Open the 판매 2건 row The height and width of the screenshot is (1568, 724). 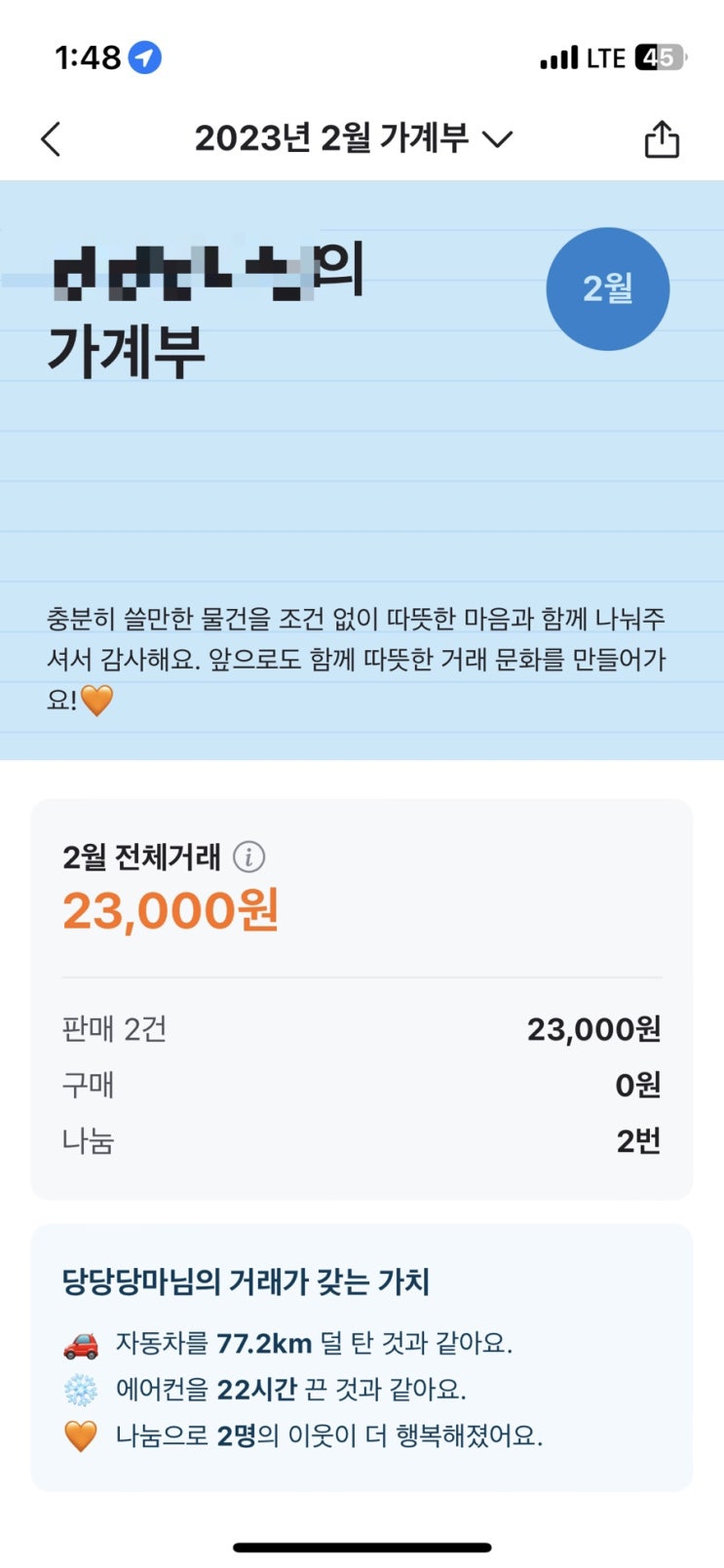pos(362,1029)
